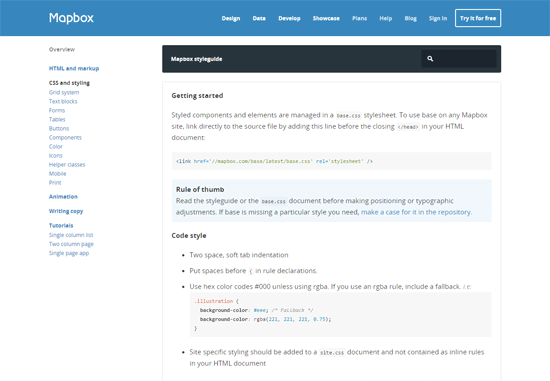This screenshot has width=550, height=381.
Task: Go to the Develop page
Action: (289, 18)
